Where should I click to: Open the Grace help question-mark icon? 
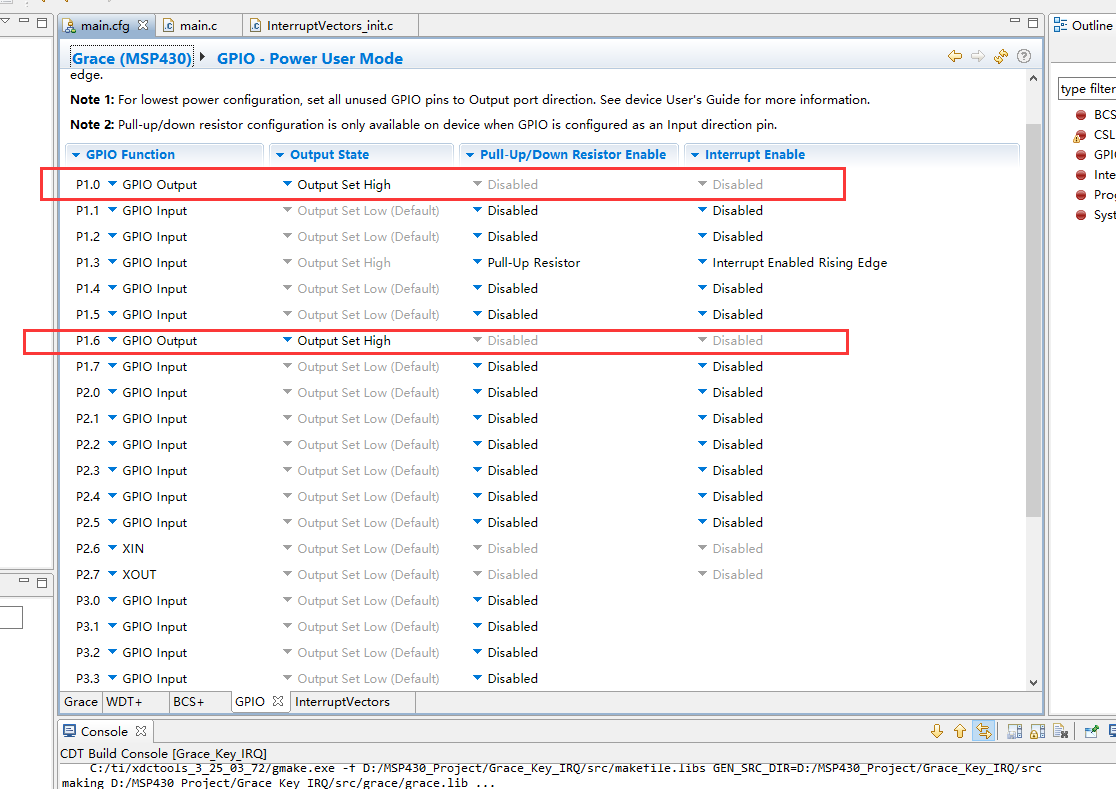1024,56
